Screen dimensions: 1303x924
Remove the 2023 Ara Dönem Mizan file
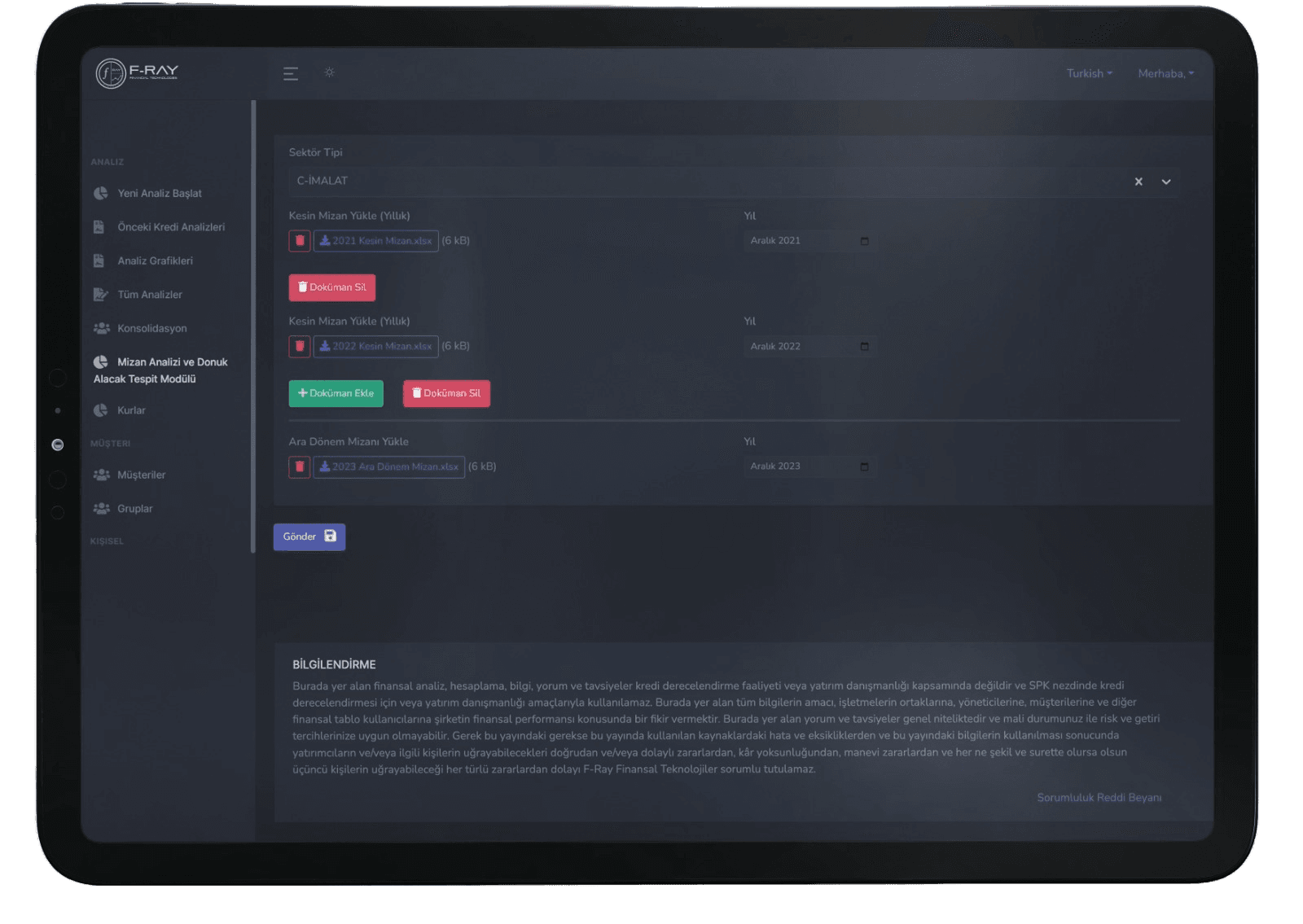300,467
